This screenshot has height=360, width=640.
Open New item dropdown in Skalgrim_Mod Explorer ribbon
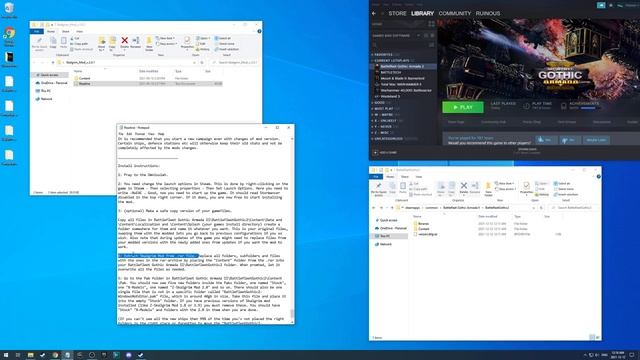(x=167, y=38)
